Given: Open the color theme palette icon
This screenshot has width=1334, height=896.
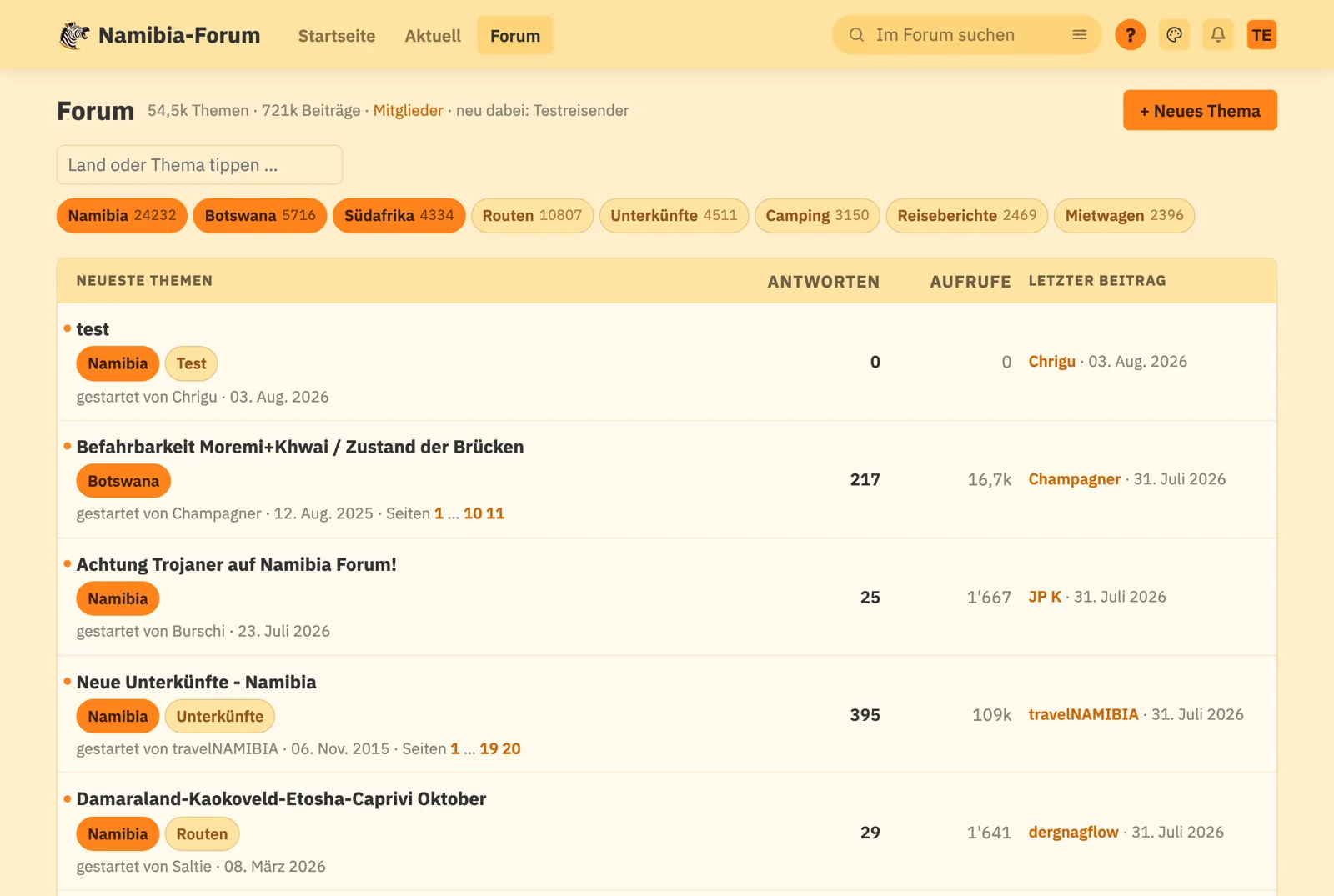Looking at the screenshot, I should pyautogui.click(x=1174, y=35).
